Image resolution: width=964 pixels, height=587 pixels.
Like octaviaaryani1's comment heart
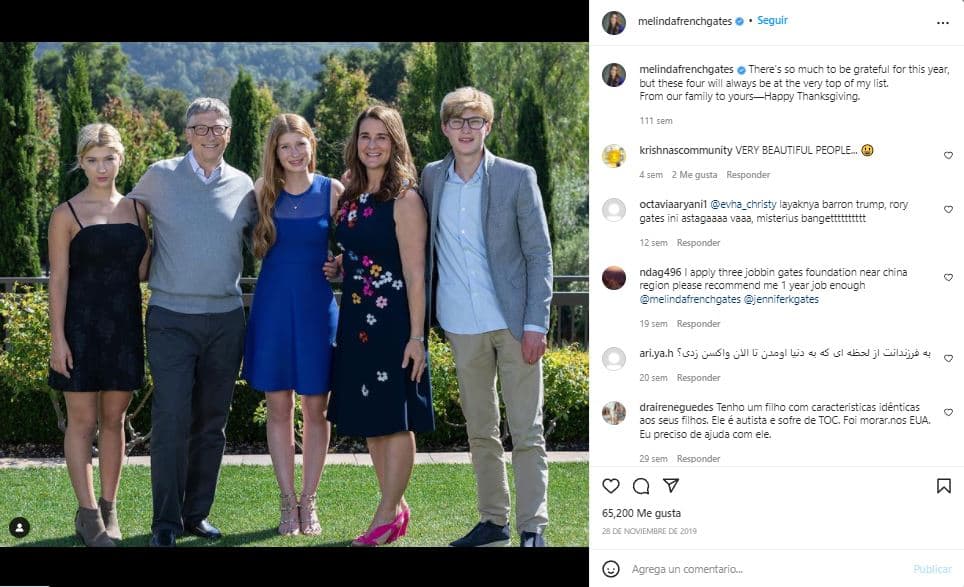[x=948, y=210]
